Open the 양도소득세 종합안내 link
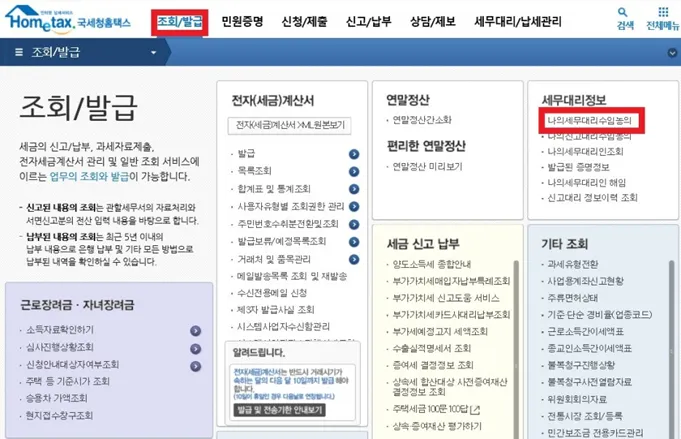Image resolution: width=681 pixels, height=439 pixels. pyautogui.click(x=432, y=264)
